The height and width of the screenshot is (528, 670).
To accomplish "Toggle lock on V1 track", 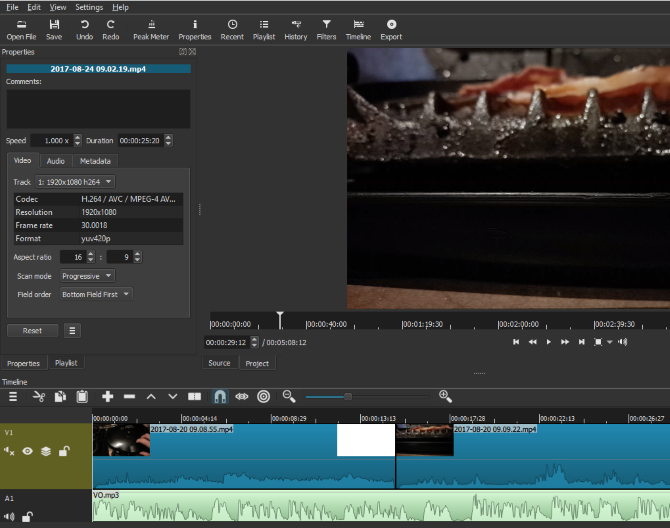I will tap(63, 451).
